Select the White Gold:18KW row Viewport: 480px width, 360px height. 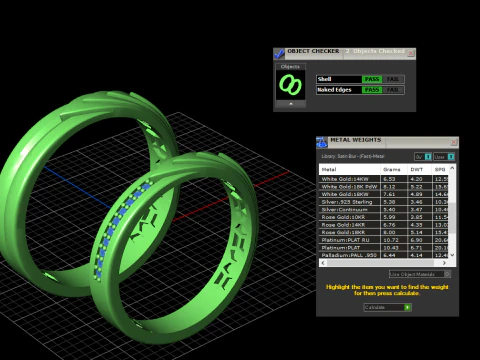[x=384, y=194]
